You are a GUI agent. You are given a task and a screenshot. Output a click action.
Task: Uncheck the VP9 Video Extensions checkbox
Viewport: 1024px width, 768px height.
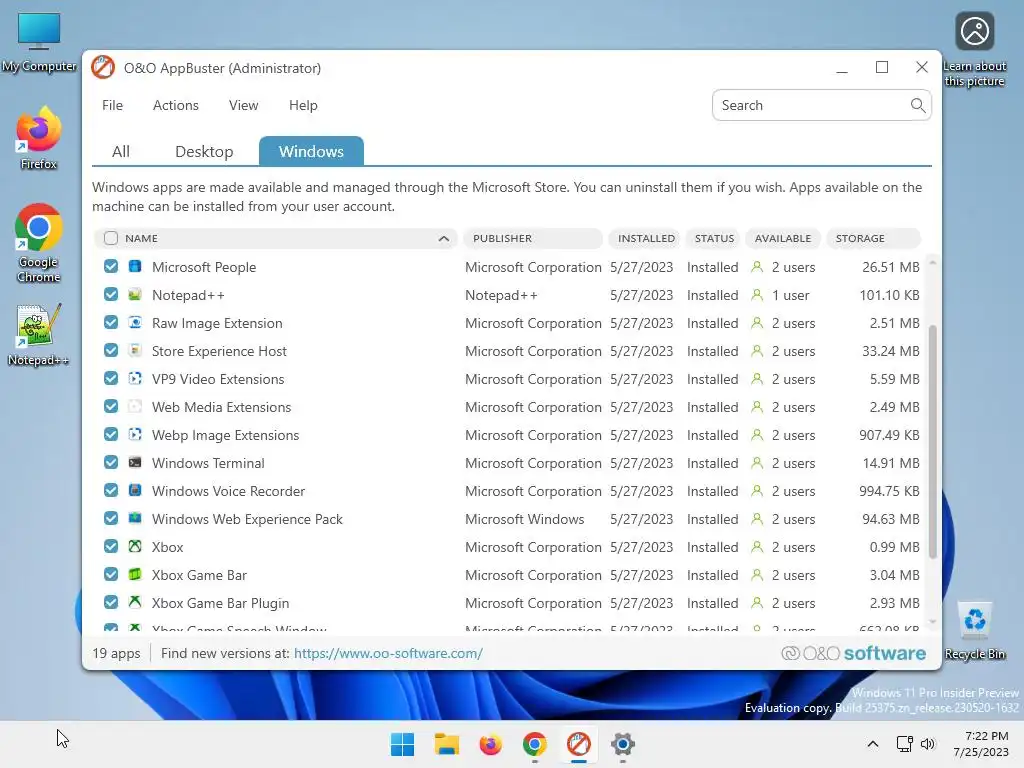coord(111,379)
